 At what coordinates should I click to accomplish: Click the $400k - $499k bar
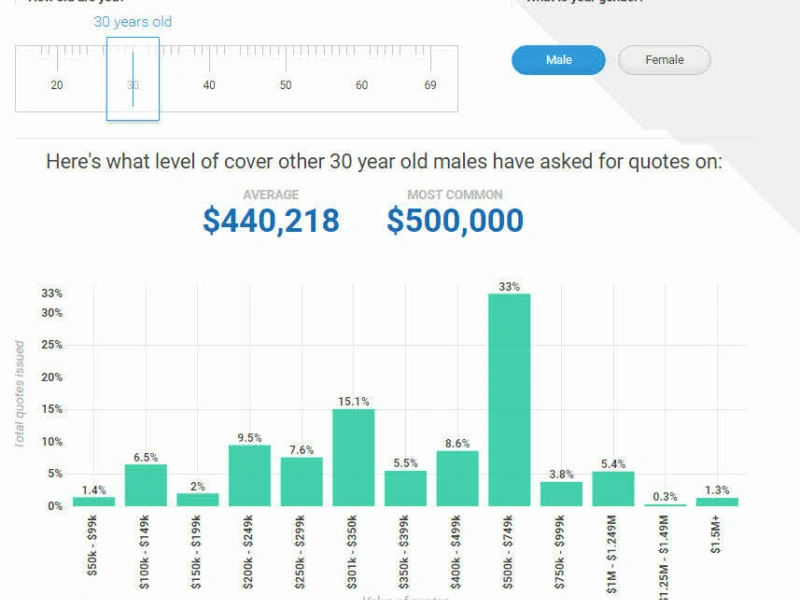(x=457, y=478)
